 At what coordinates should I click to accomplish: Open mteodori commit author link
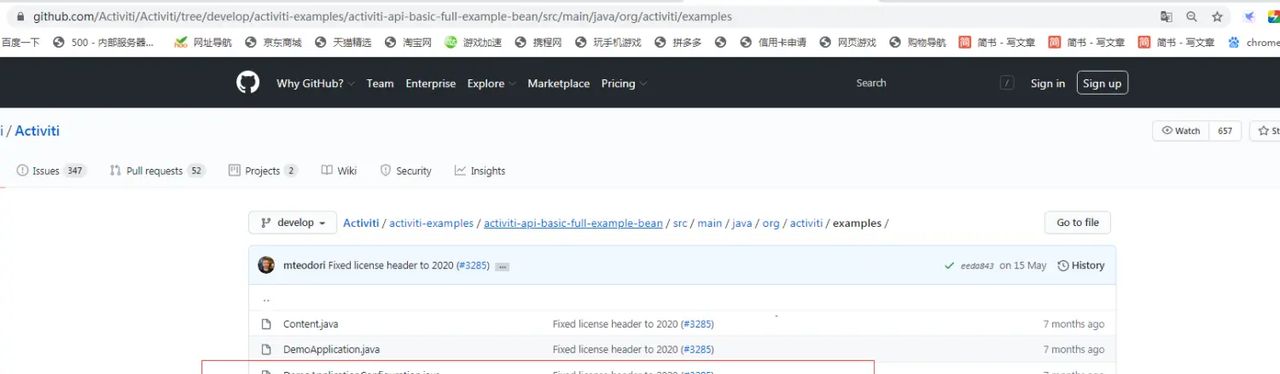pyautogui.click(x=304, y=265)
